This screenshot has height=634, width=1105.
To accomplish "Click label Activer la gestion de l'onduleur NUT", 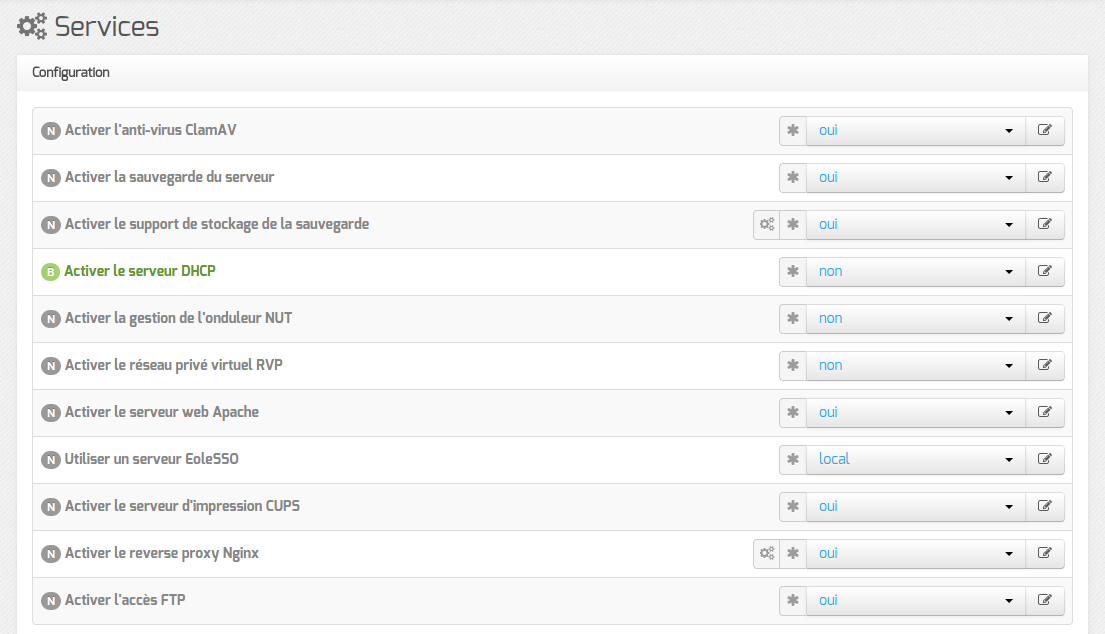I will (x=178, y=318).
